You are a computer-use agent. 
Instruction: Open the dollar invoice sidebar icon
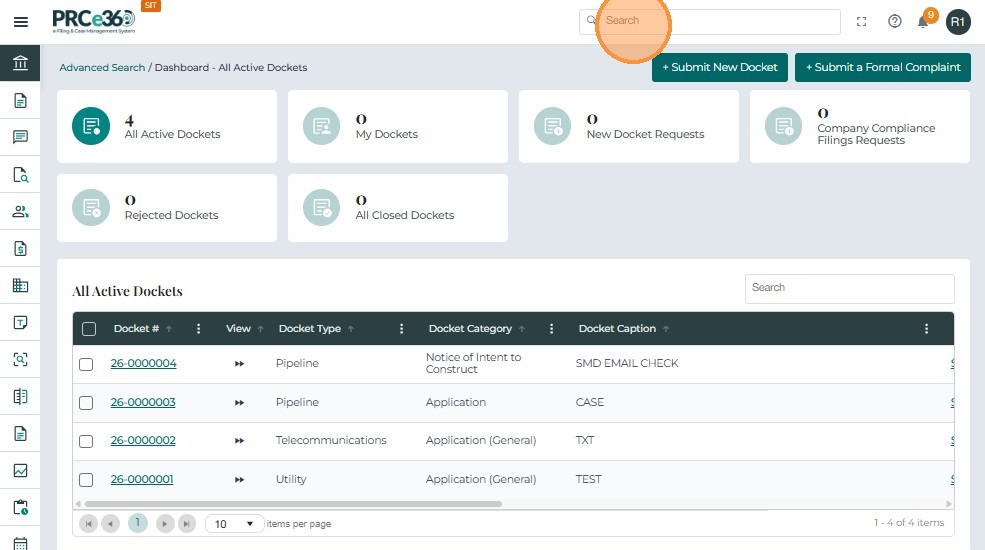[x=20, y=248]
